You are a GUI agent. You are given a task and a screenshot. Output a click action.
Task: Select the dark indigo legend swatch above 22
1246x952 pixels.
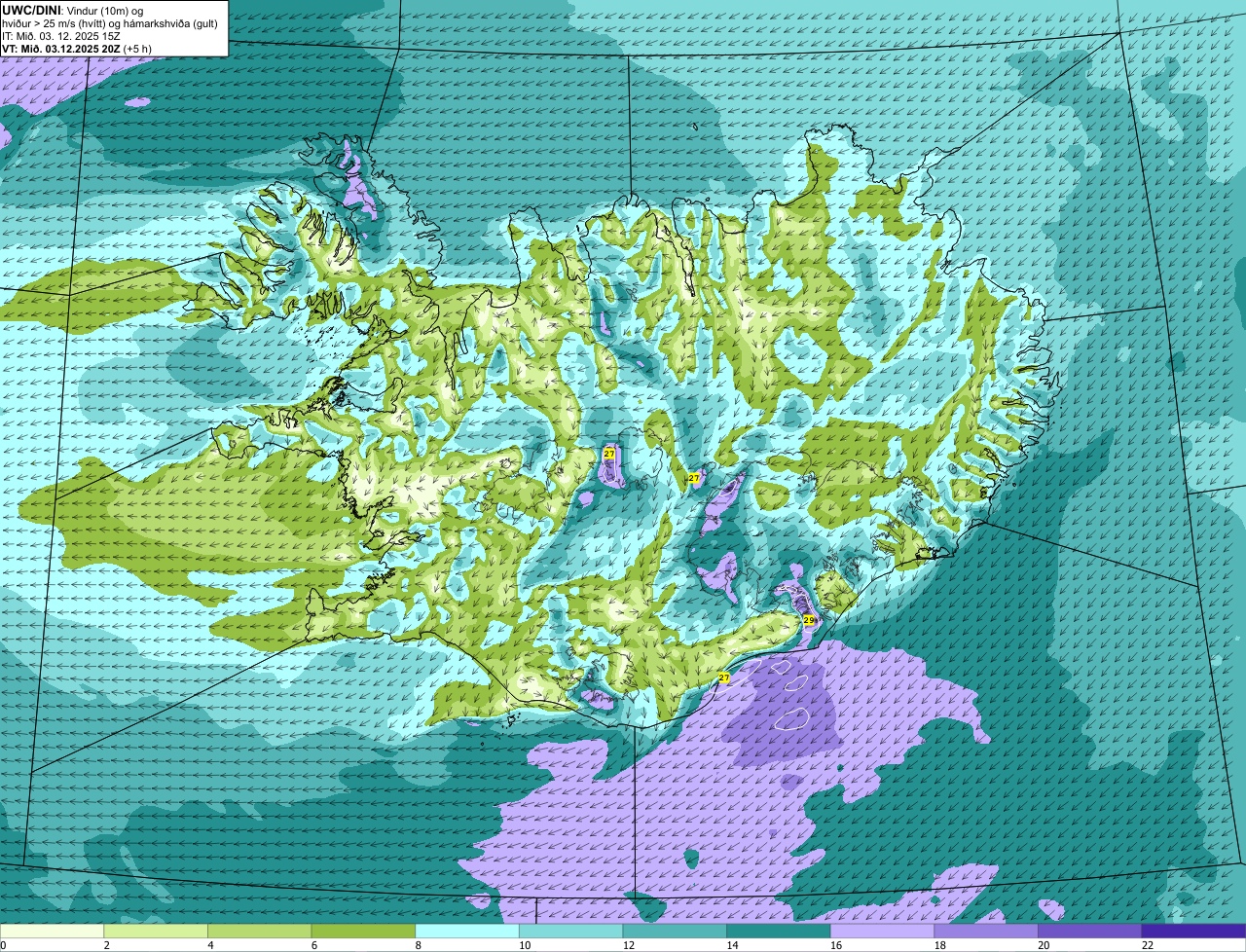[1193, 932]
